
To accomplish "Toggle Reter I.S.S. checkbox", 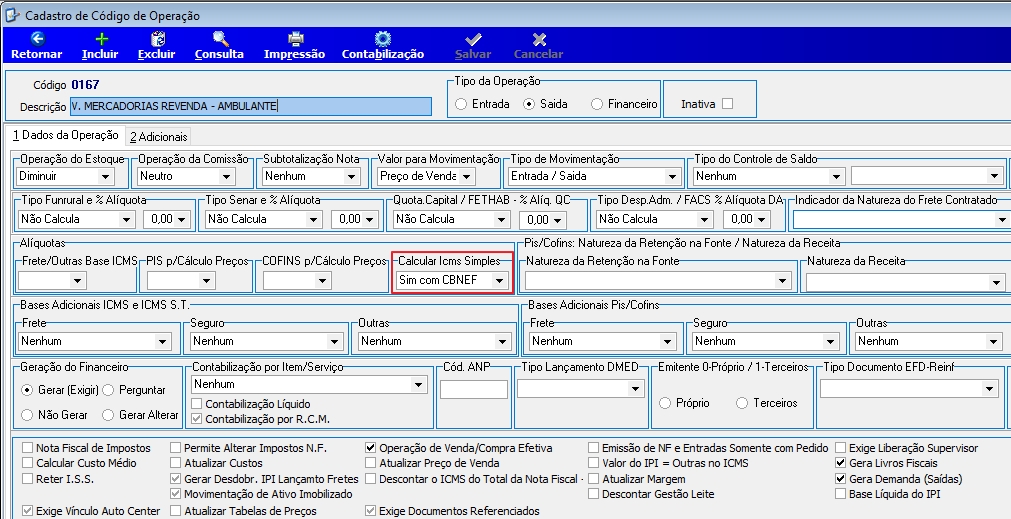I will coord(27,479).
